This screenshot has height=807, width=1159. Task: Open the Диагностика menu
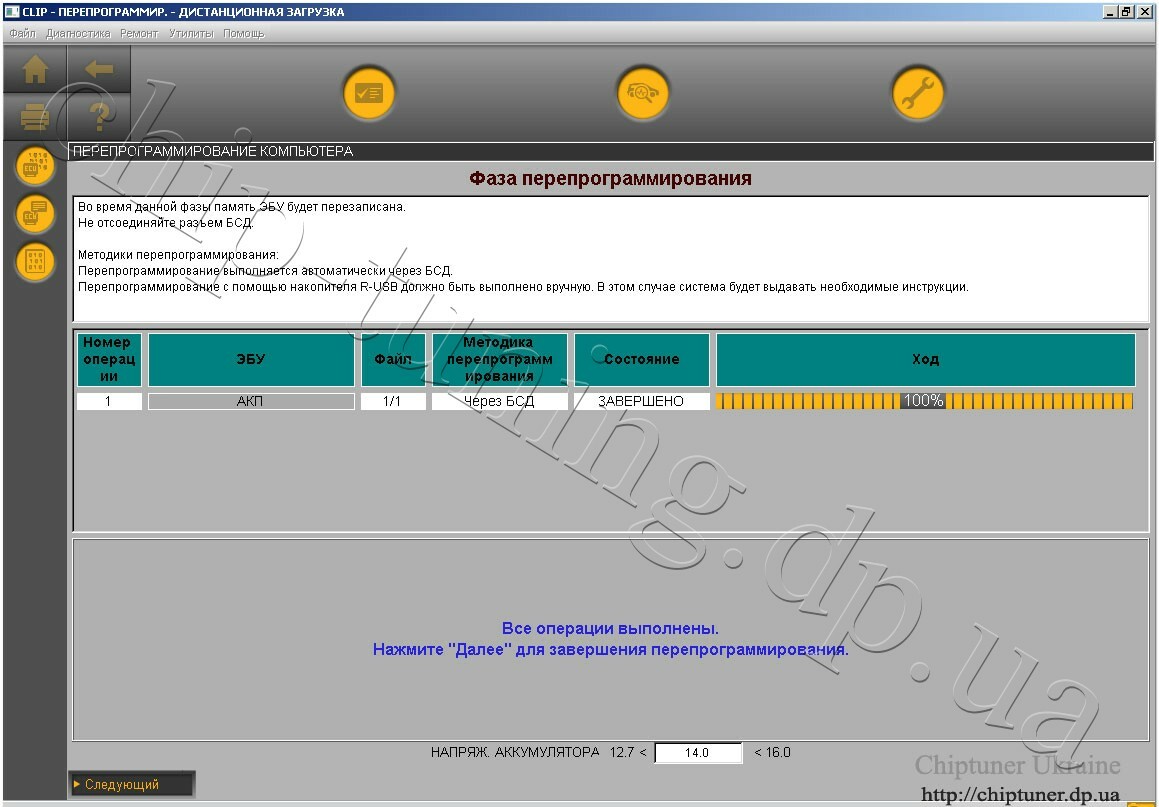pyautogui.click(x=78, y=33)
